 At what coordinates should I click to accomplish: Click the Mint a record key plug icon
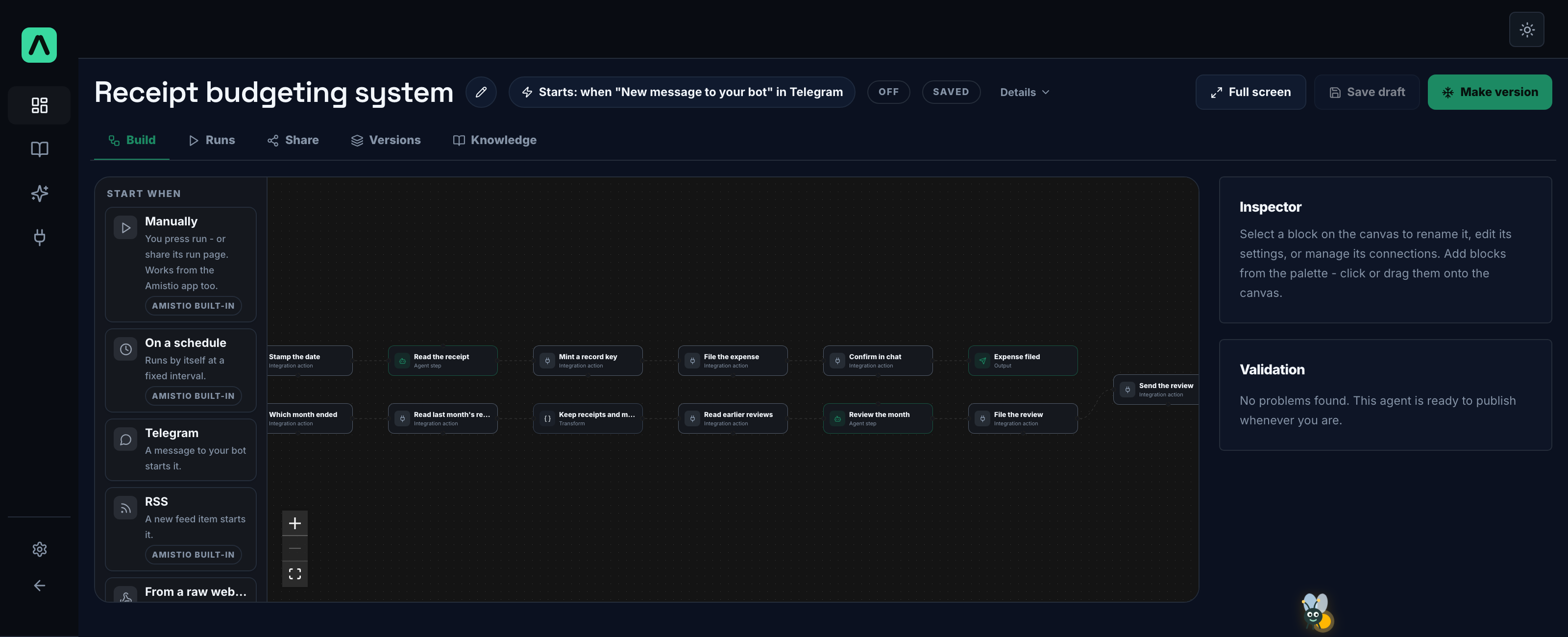pyautogui.click(x=547, y=361)
